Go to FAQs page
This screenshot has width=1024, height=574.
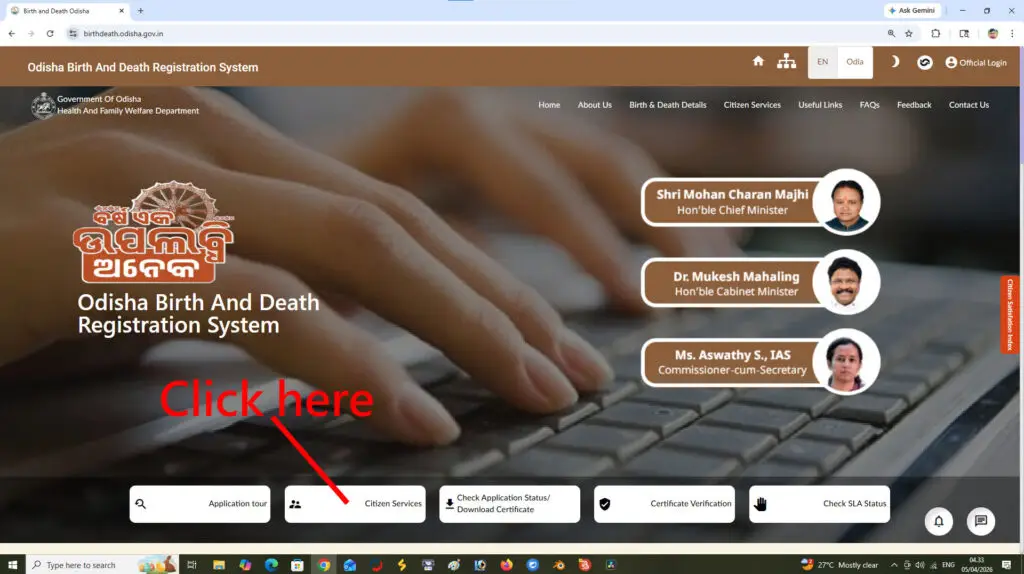click(869, 105)
